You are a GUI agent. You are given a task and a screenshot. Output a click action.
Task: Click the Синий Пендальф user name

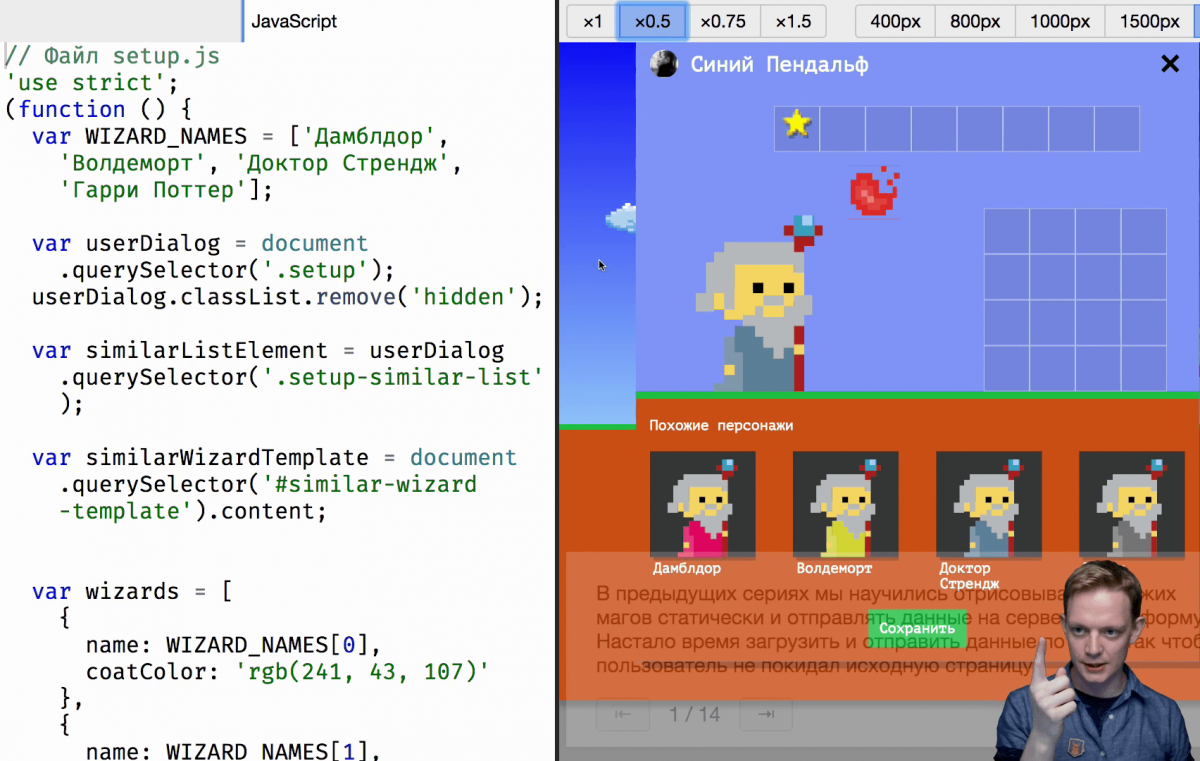pyautogui.click(x=779, y=65)
